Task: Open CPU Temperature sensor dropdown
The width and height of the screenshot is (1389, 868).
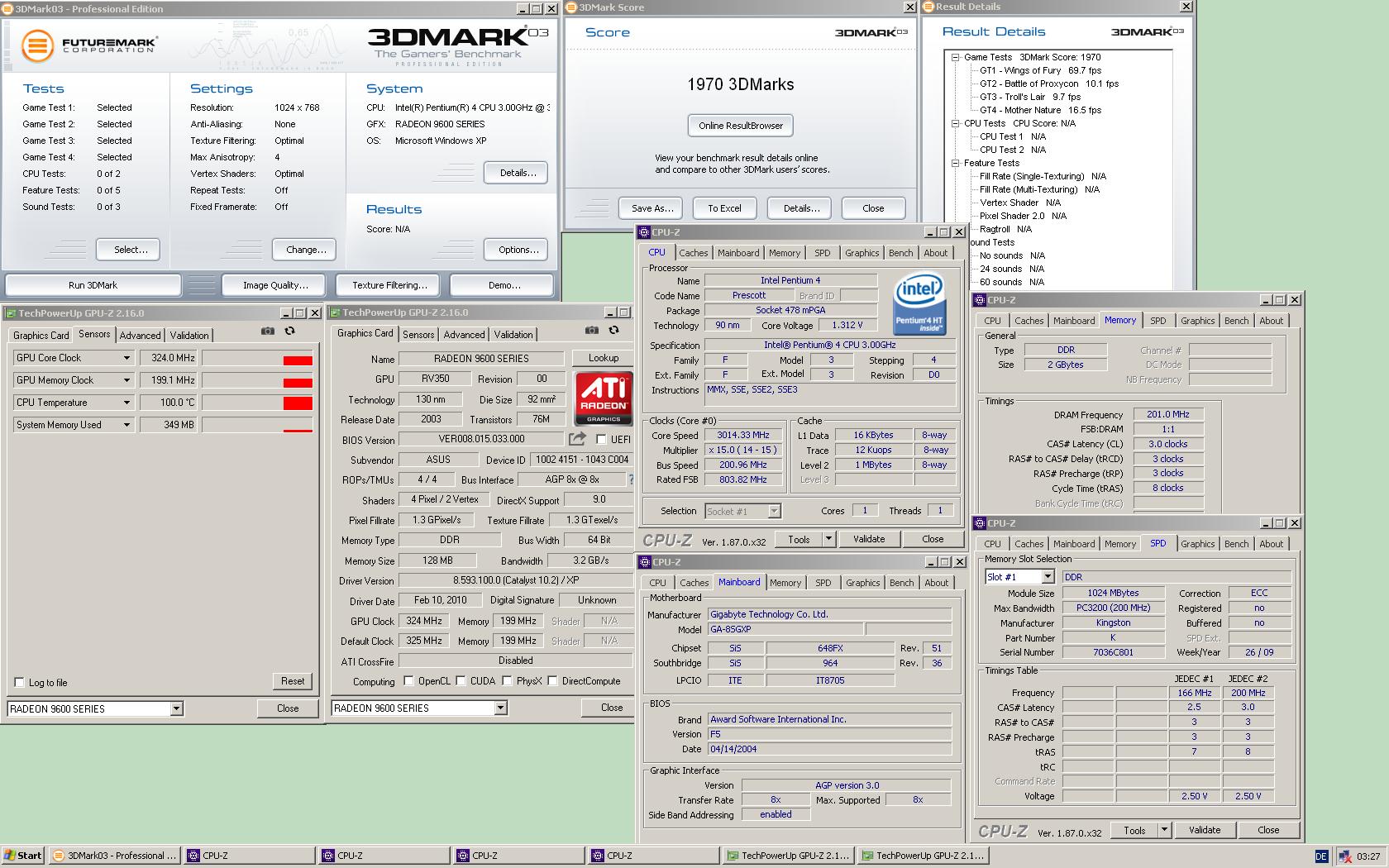Action: click(126, 403)
